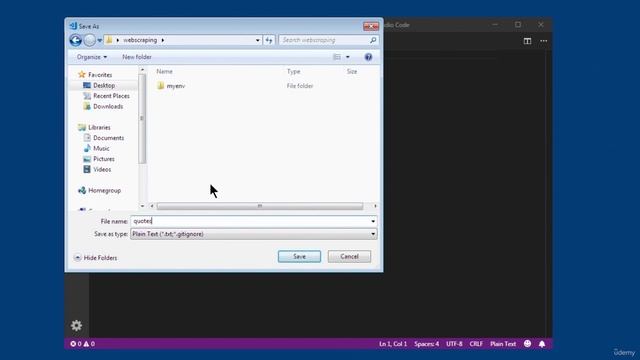This screenshot has height=360, width=640.
Task: Open More Actions ellipsis in VS Code
Action: [x=544, y=41]
